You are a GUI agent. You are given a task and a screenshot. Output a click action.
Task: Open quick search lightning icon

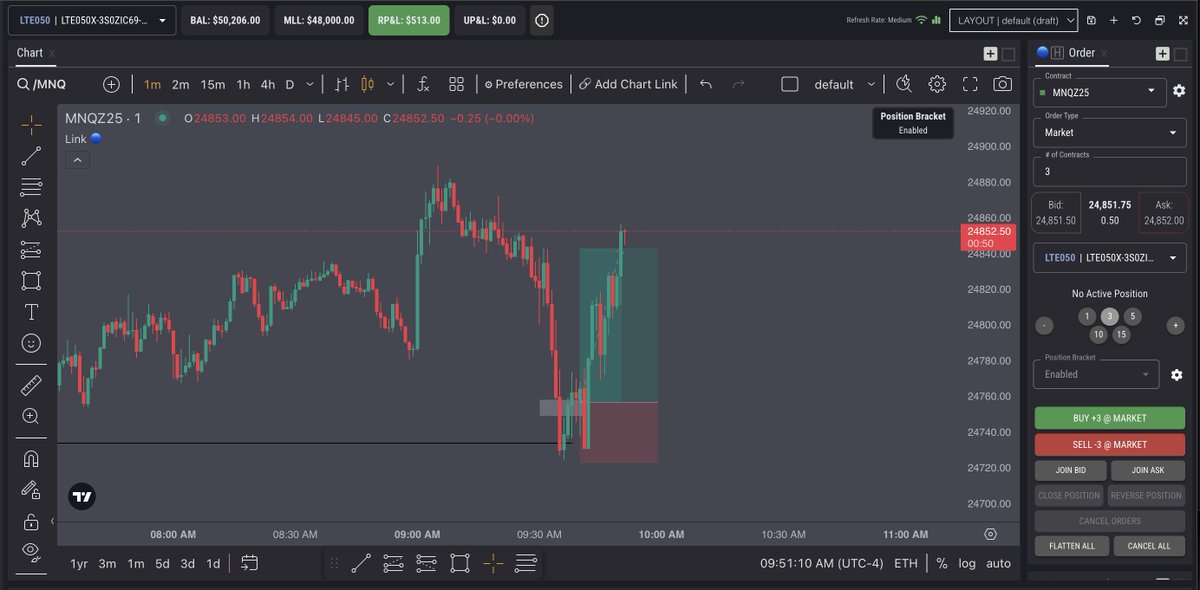tap(904, 84)
